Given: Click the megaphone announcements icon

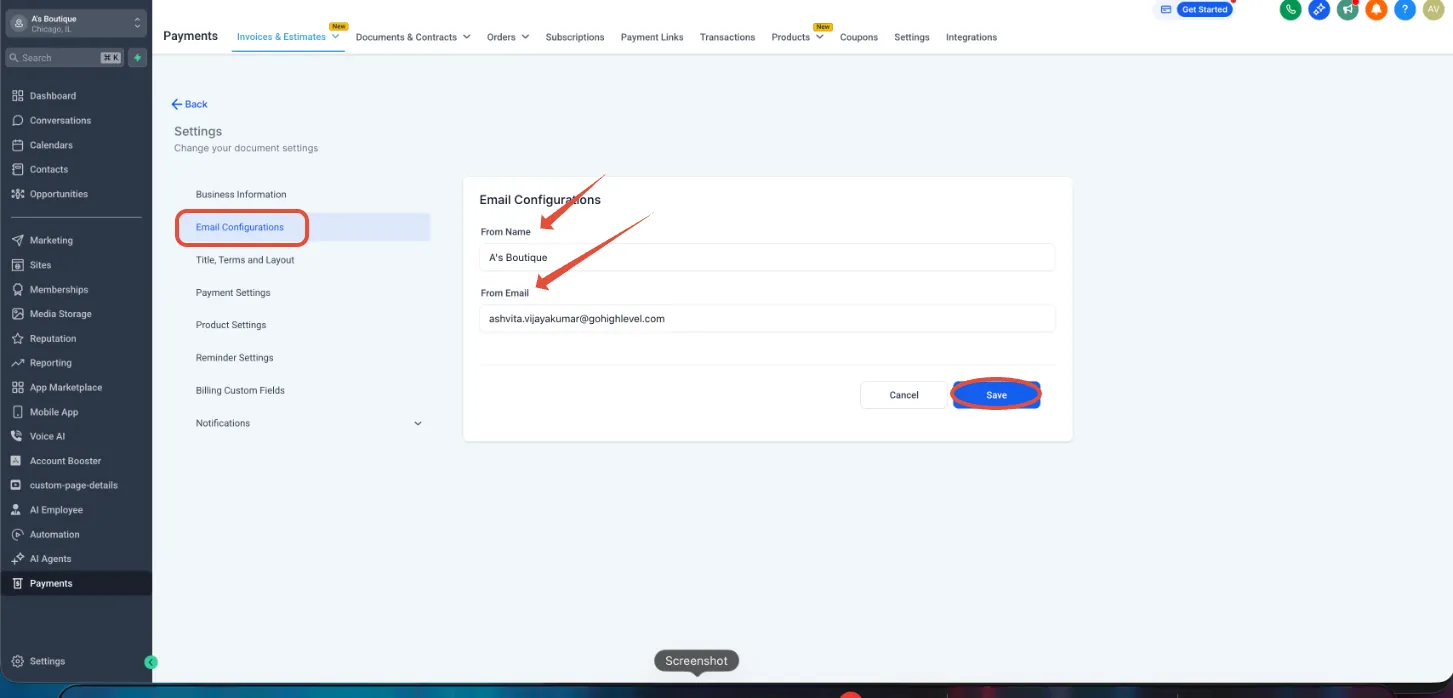Looking at the screenshot, I should tap(1347, 10).
